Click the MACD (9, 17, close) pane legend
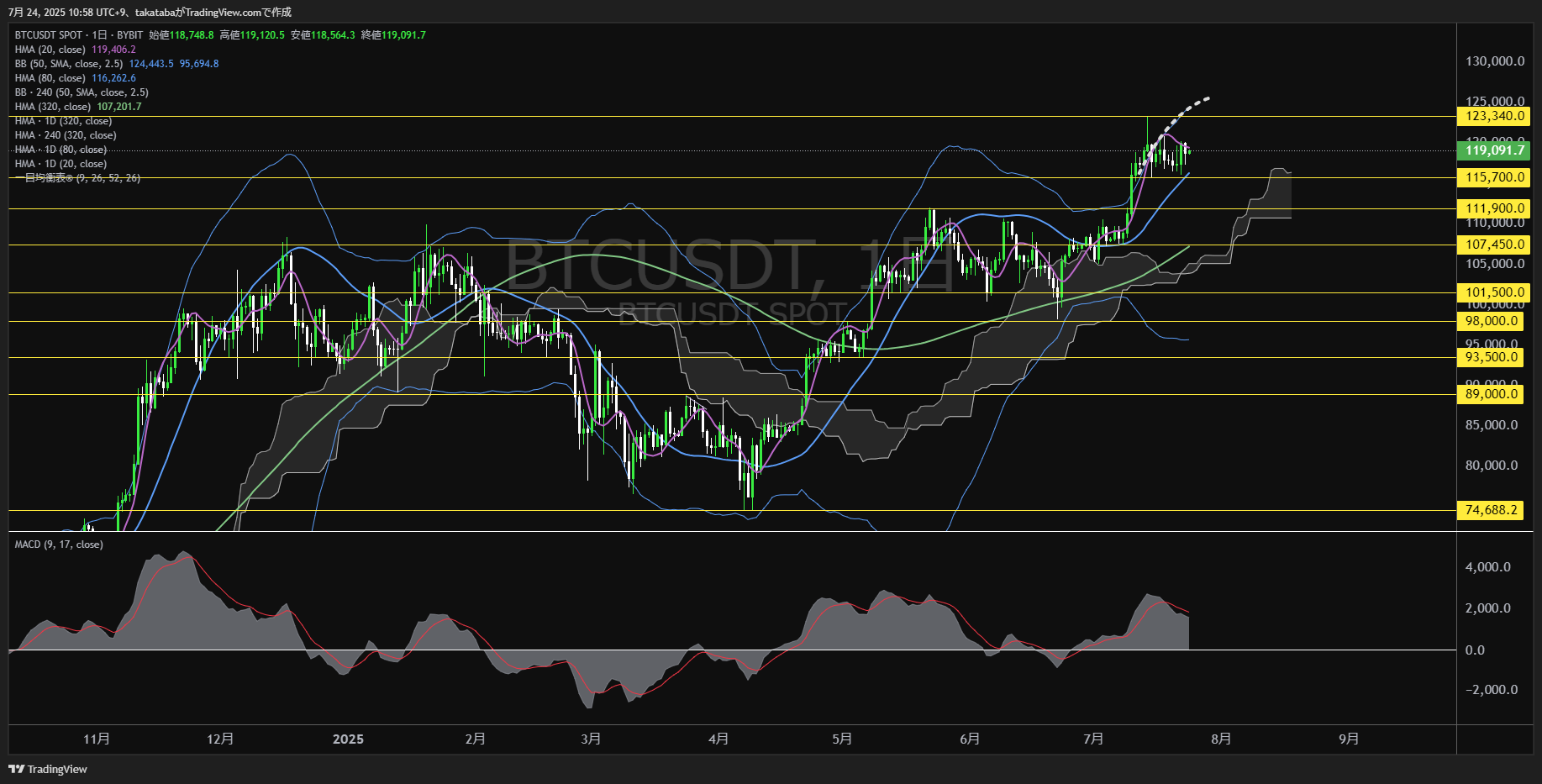 pos(59,545)
